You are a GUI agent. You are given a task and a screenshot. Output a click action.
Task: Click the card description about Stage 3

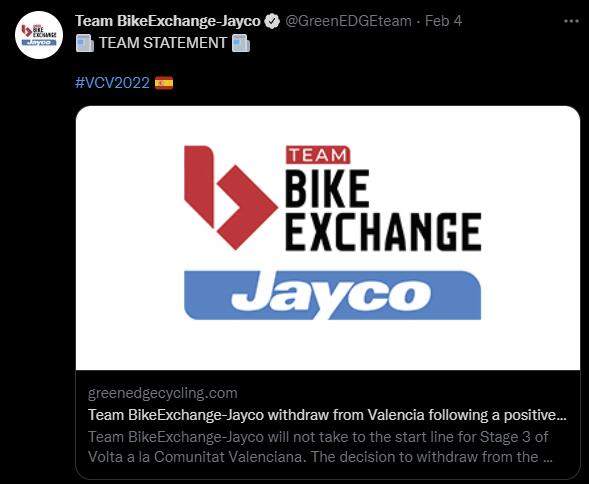320,447
